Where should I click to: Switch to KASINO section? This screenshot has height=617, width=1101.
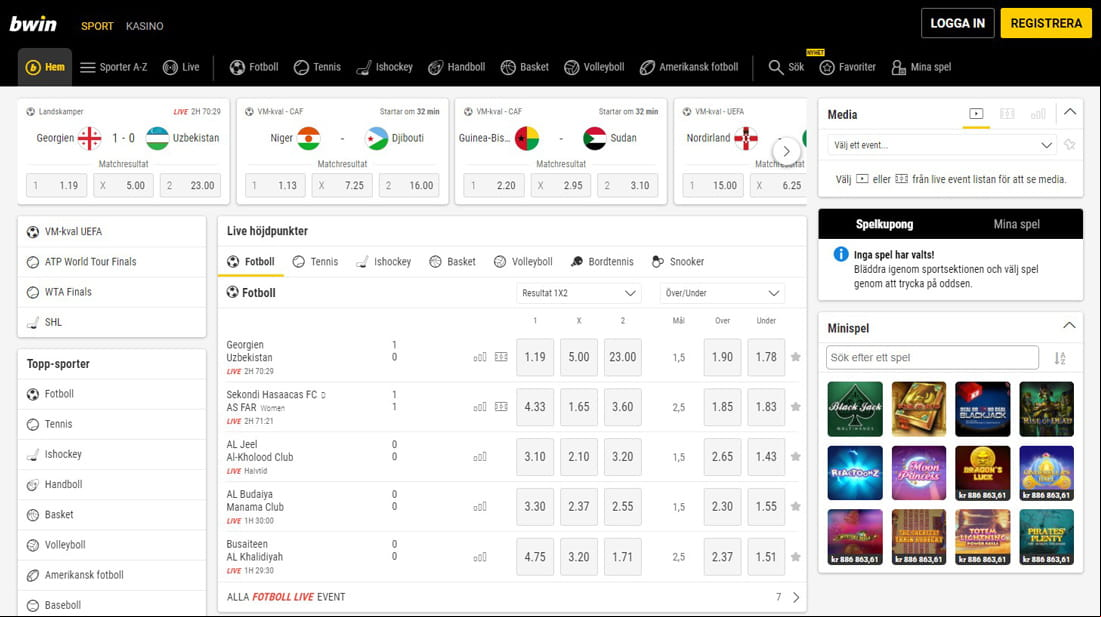click(145, 26)
